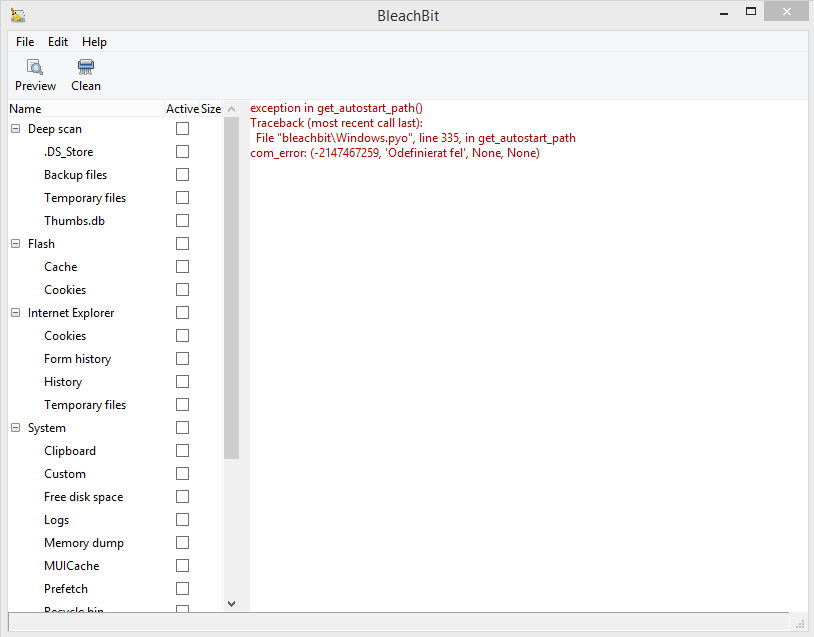Viewport: 814px width, 637px height.
Task: Enable Internet Explorer History cleaning
Action: pyautogui.click(x=182, y=381)
